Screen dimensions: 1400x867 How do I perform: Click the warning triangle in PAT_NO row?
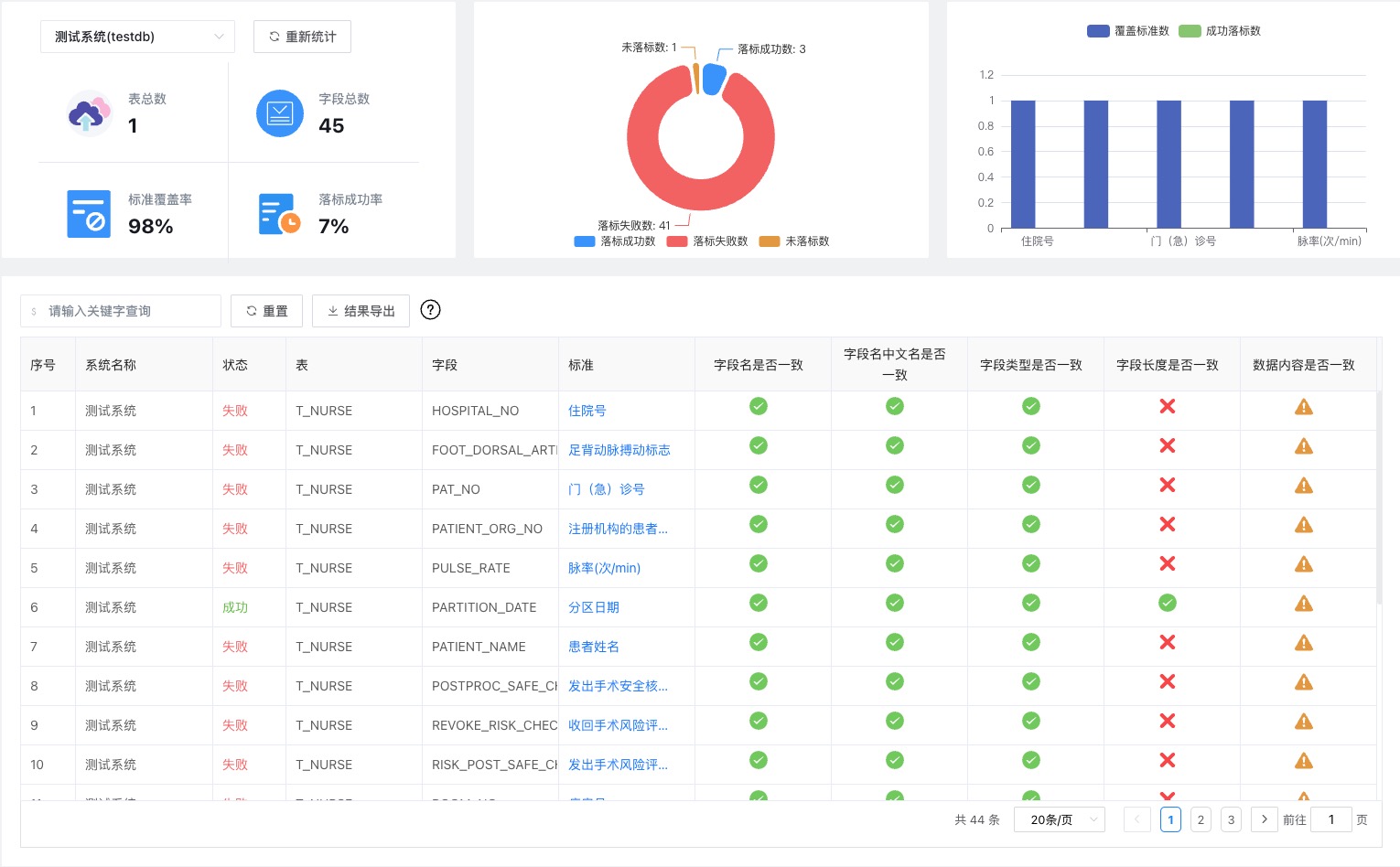point(1303,486)
